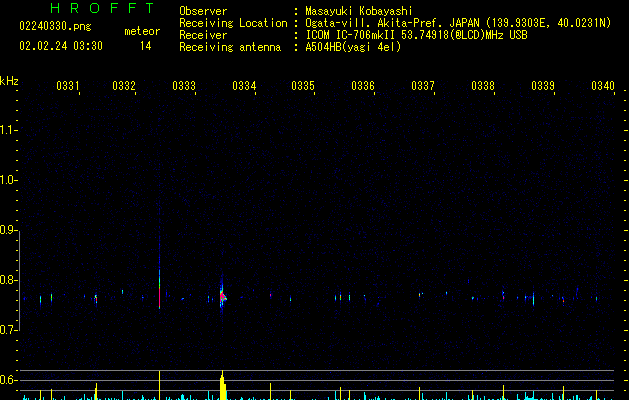
Task: Click the A504HB yagi antenna text
Action: [x=353, y=47]
